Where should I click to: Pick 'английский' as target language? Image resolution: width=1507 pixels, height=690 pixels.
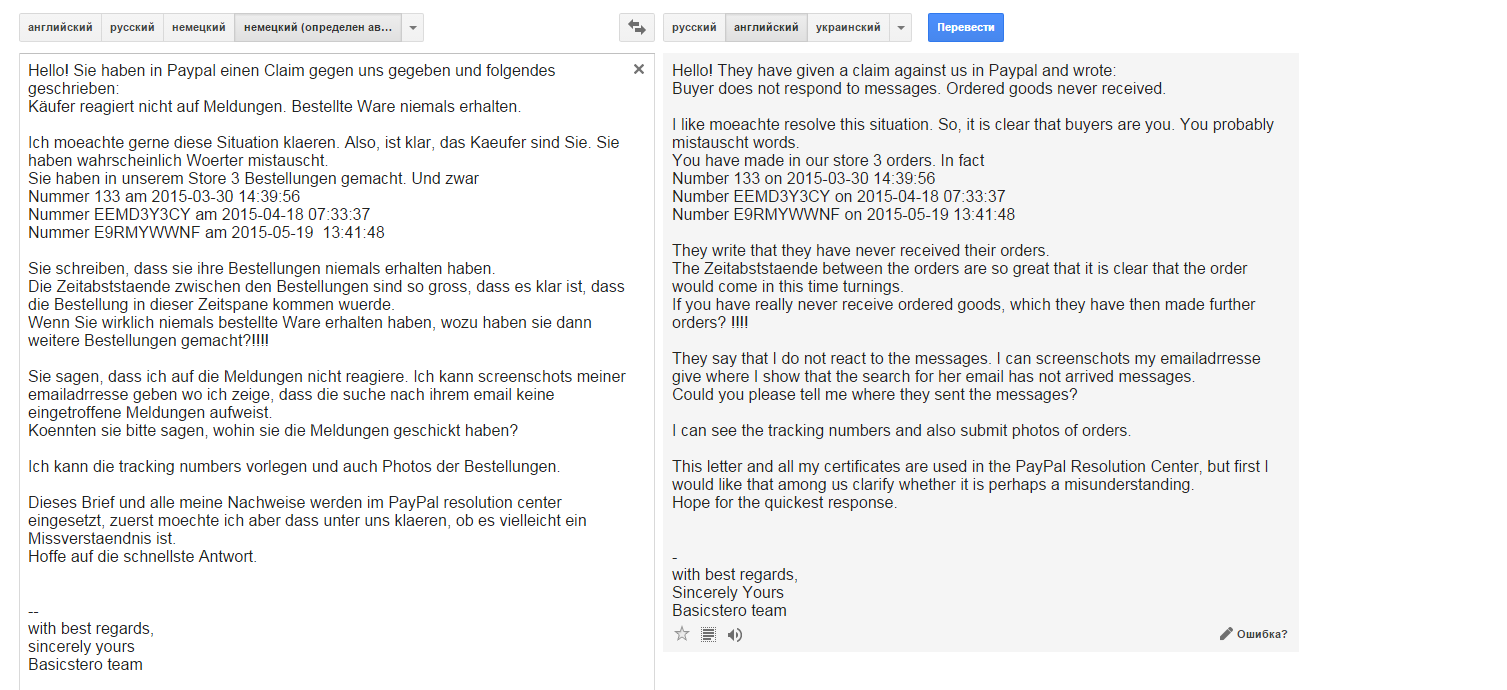(x=766, y=28)
